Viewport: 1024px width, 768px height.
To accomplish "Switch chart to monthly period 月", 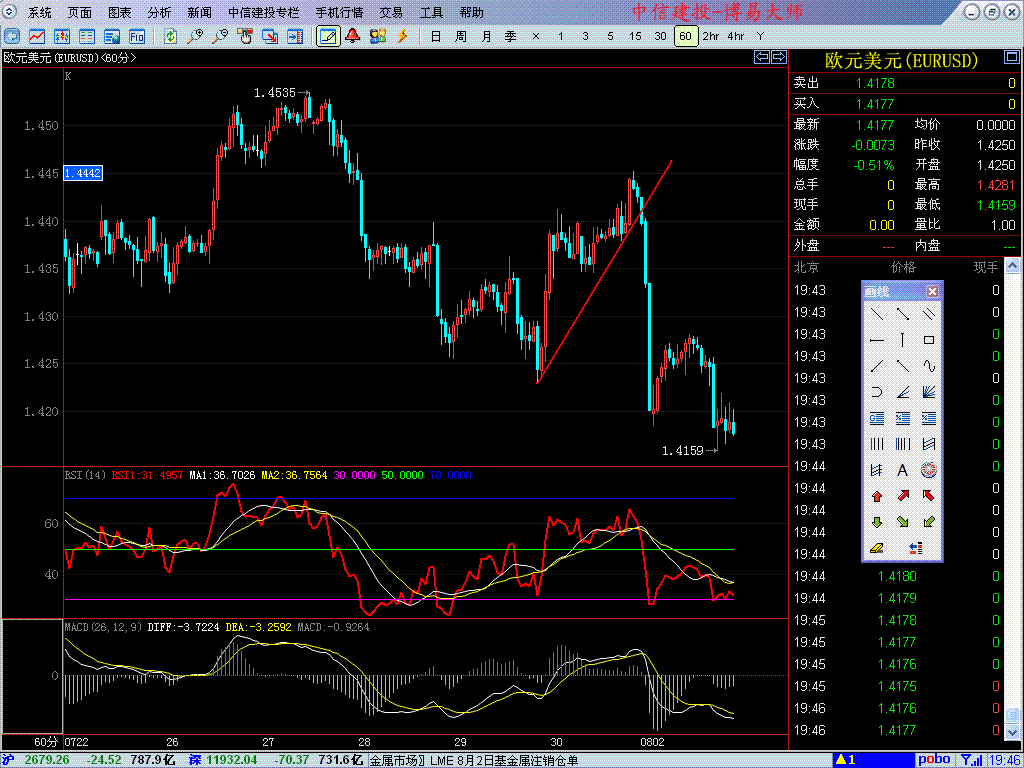I will 486,37.
